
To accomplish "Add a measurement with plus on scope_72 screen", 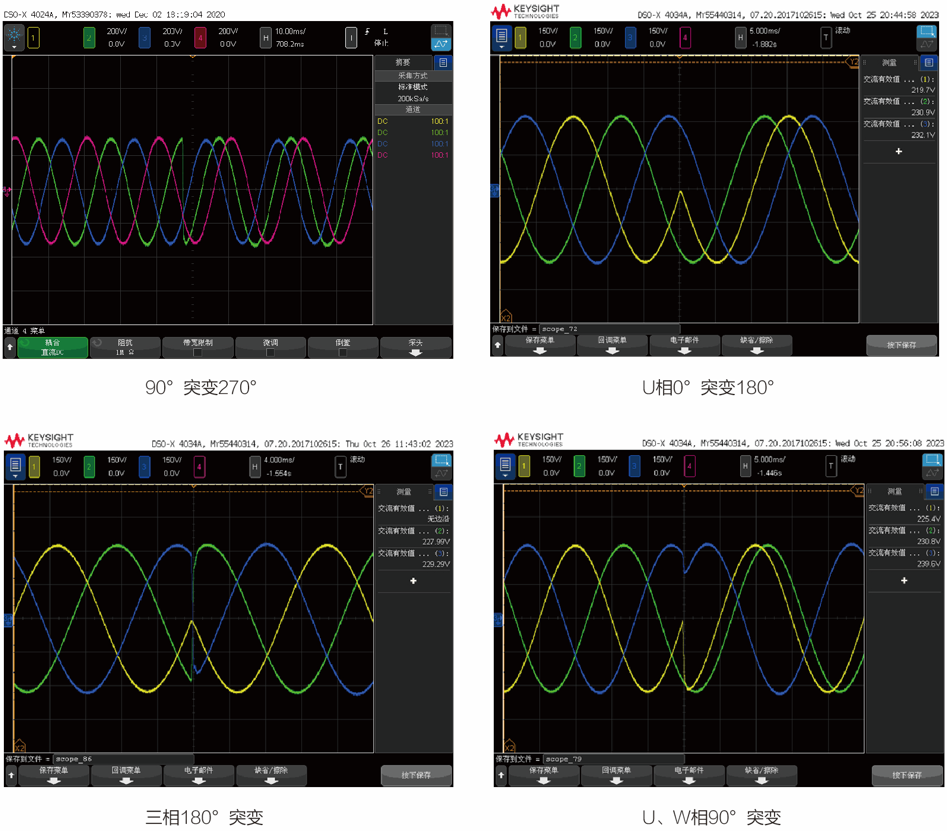I will [898, 152].
